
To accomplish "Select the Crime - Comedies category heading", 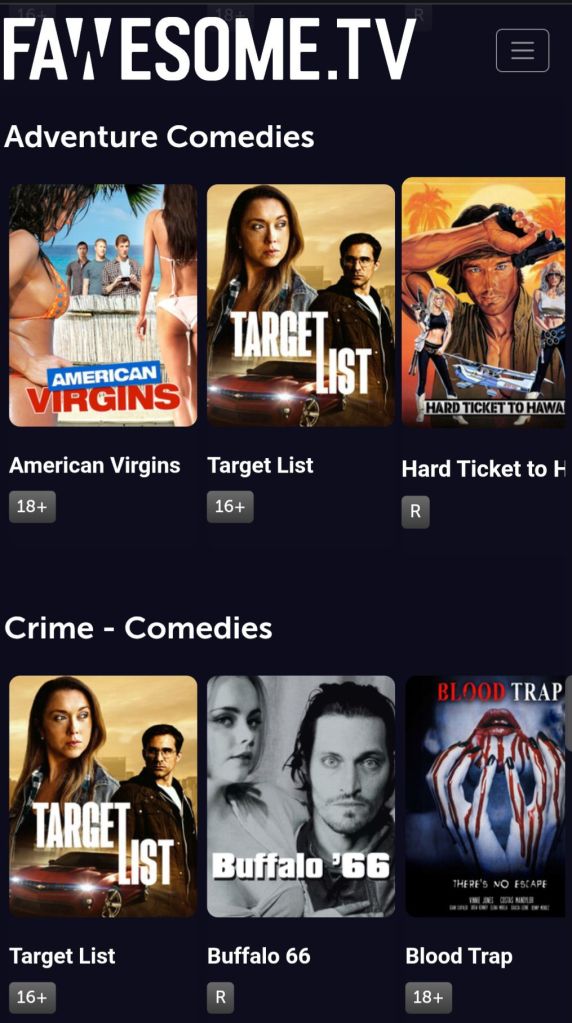I will tap(138, 628).
